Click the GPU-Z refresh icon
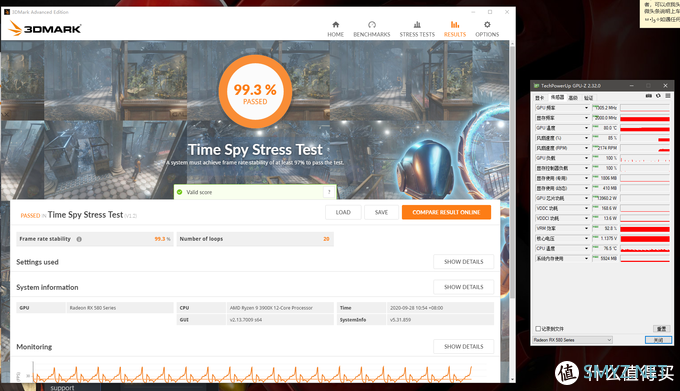The width and height of the screenshot is (680, 391). (658, 96)
